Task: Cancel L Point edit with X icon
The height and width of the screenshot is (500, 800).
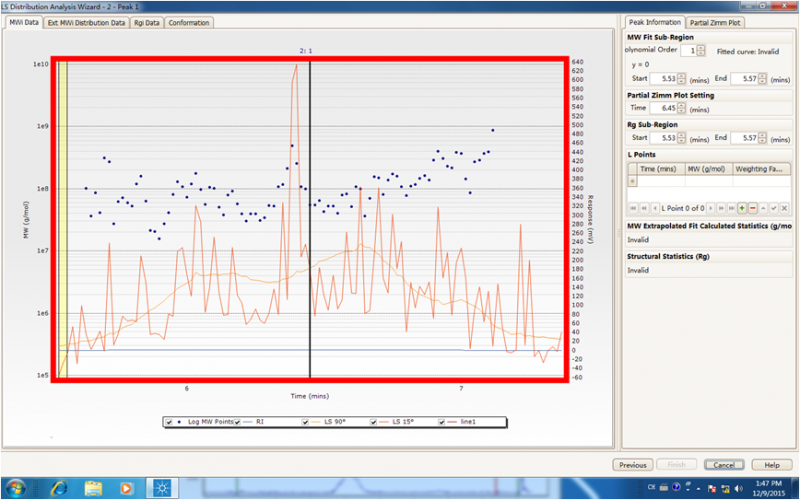Action: (x=785, y=208)
